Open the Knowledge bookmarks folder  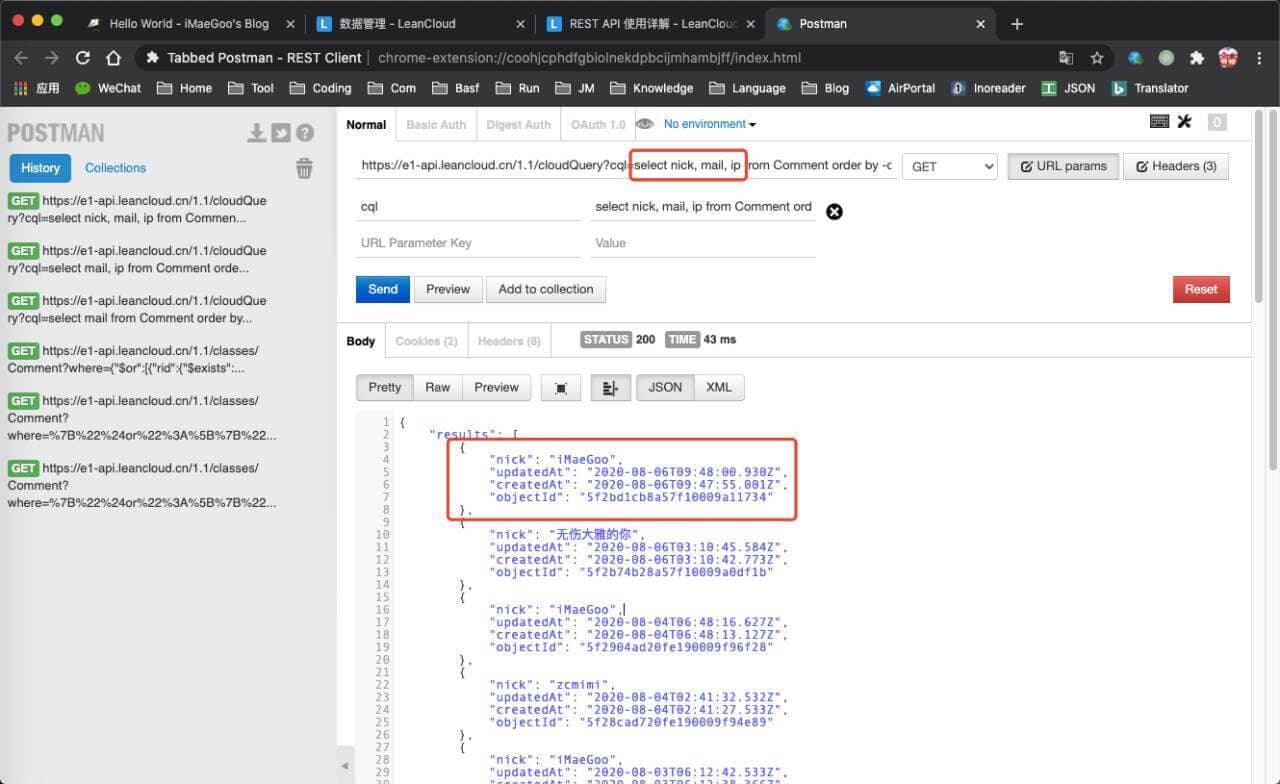(651, 88)
